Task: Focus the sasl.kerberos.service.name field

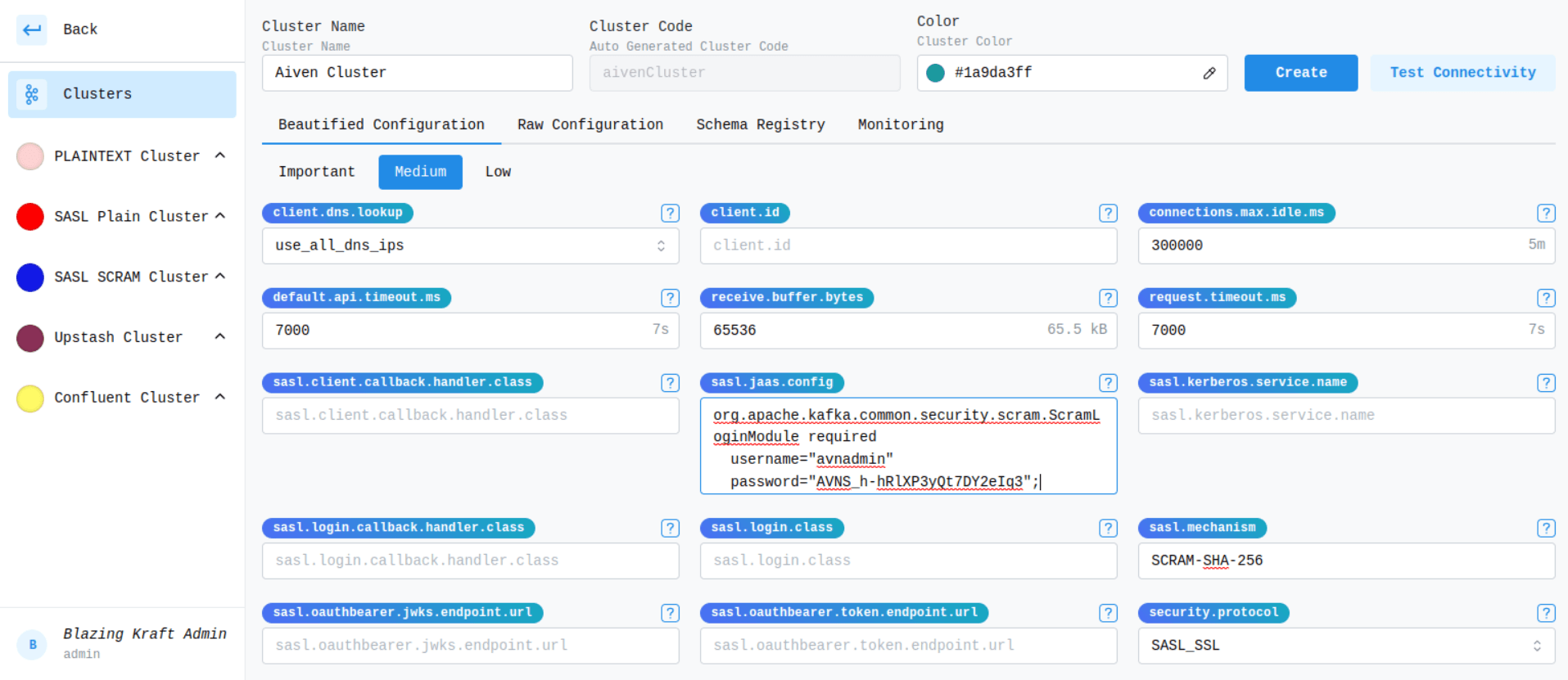Action: click(x=1347, y=416)
